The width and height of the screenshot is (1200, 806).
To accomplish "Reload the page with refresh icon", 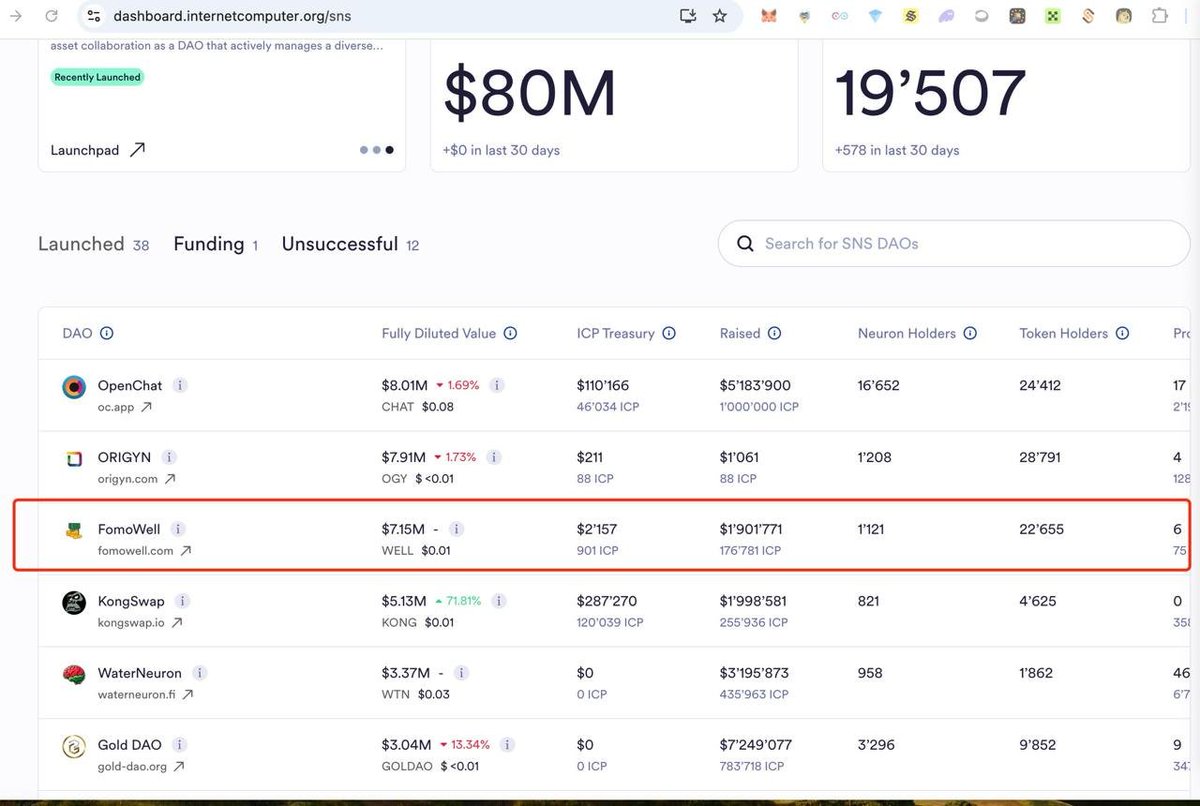I will pos(52,16).
